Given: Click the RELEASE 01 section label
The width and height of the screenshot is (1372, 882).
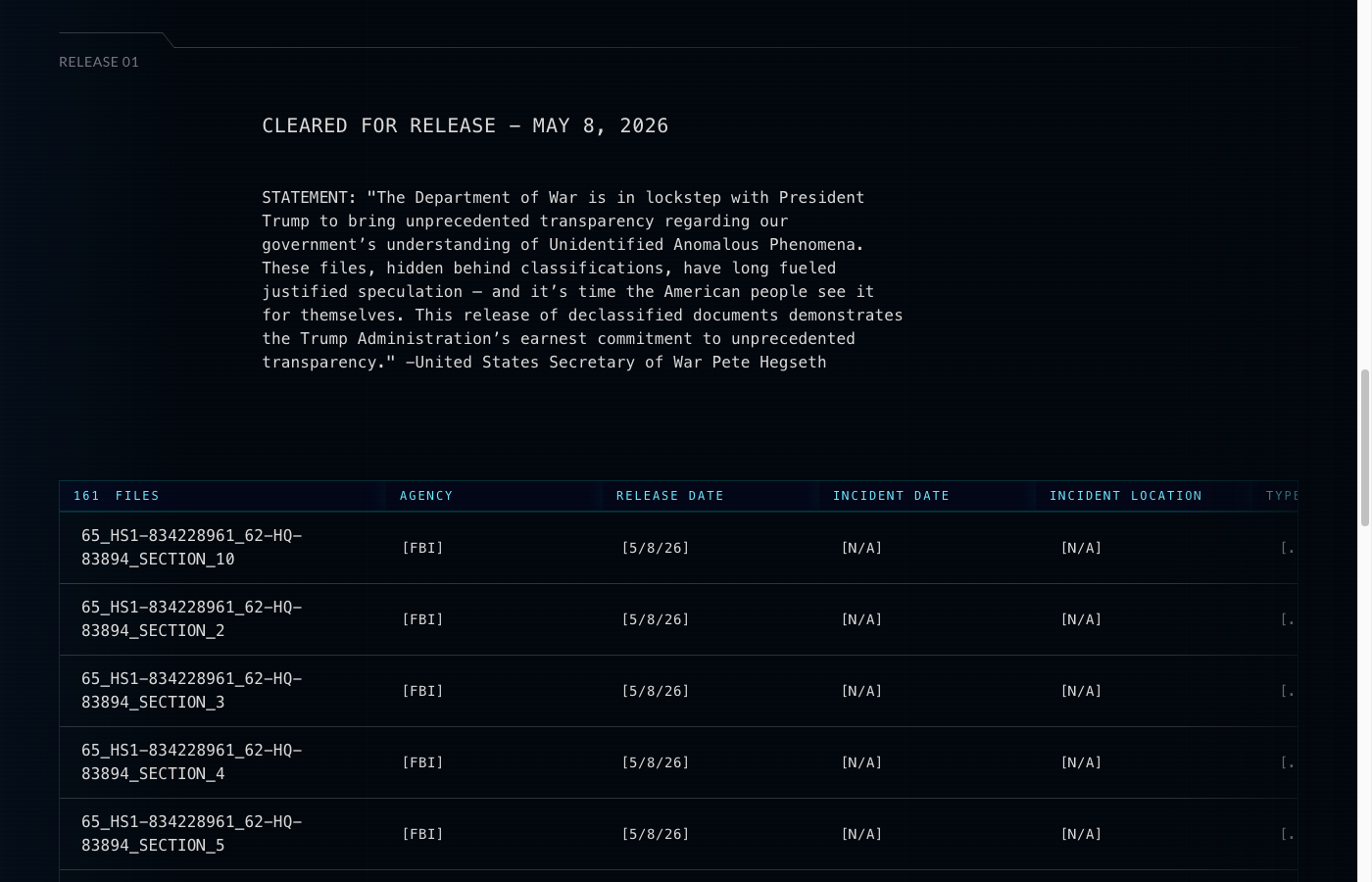Looking at the screenshot, I should [x=99, y=62].
